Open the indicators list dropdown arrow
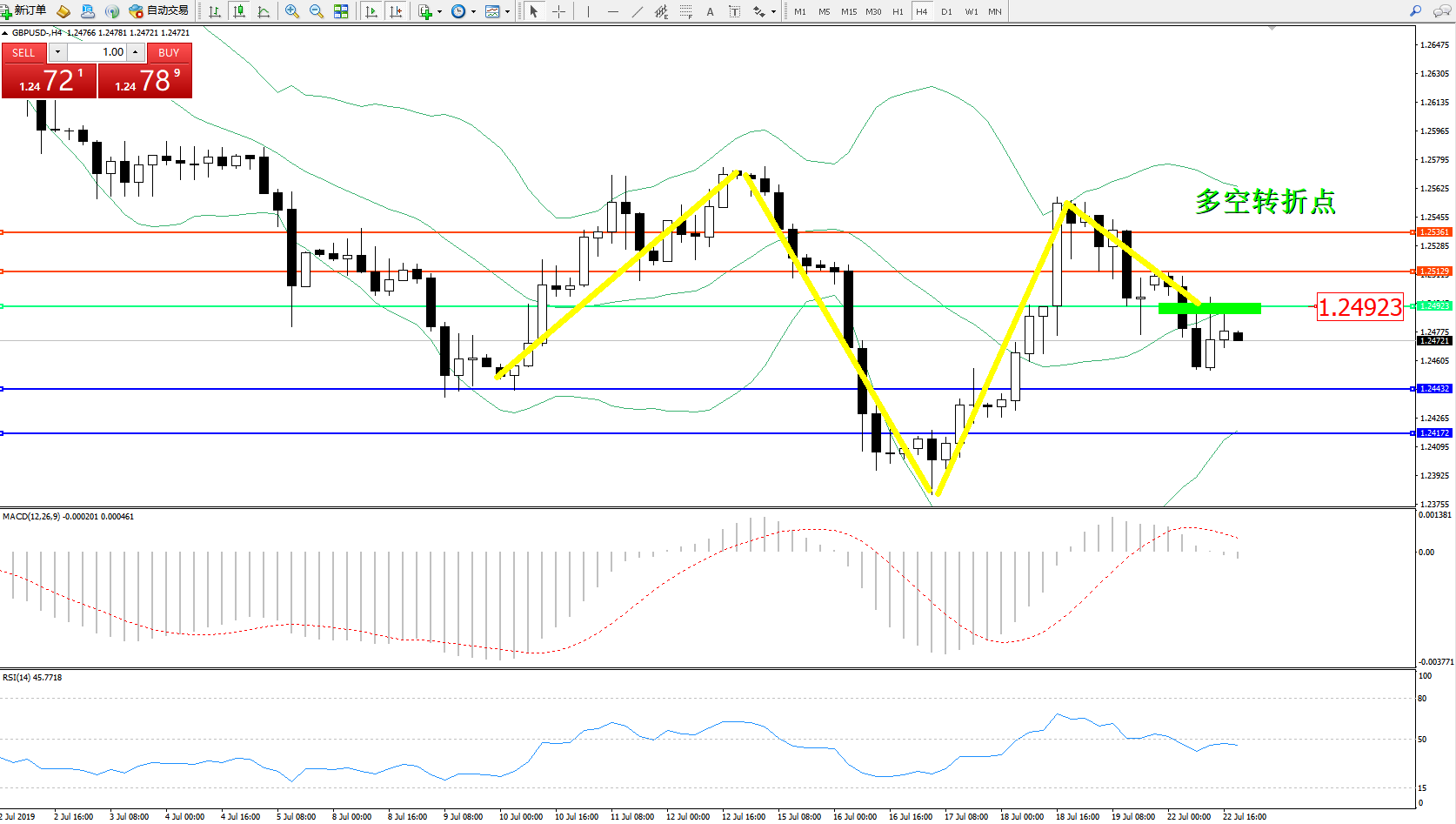Image resolution: width=1456 pixels, height=824 pixels. tap(439, 12)
